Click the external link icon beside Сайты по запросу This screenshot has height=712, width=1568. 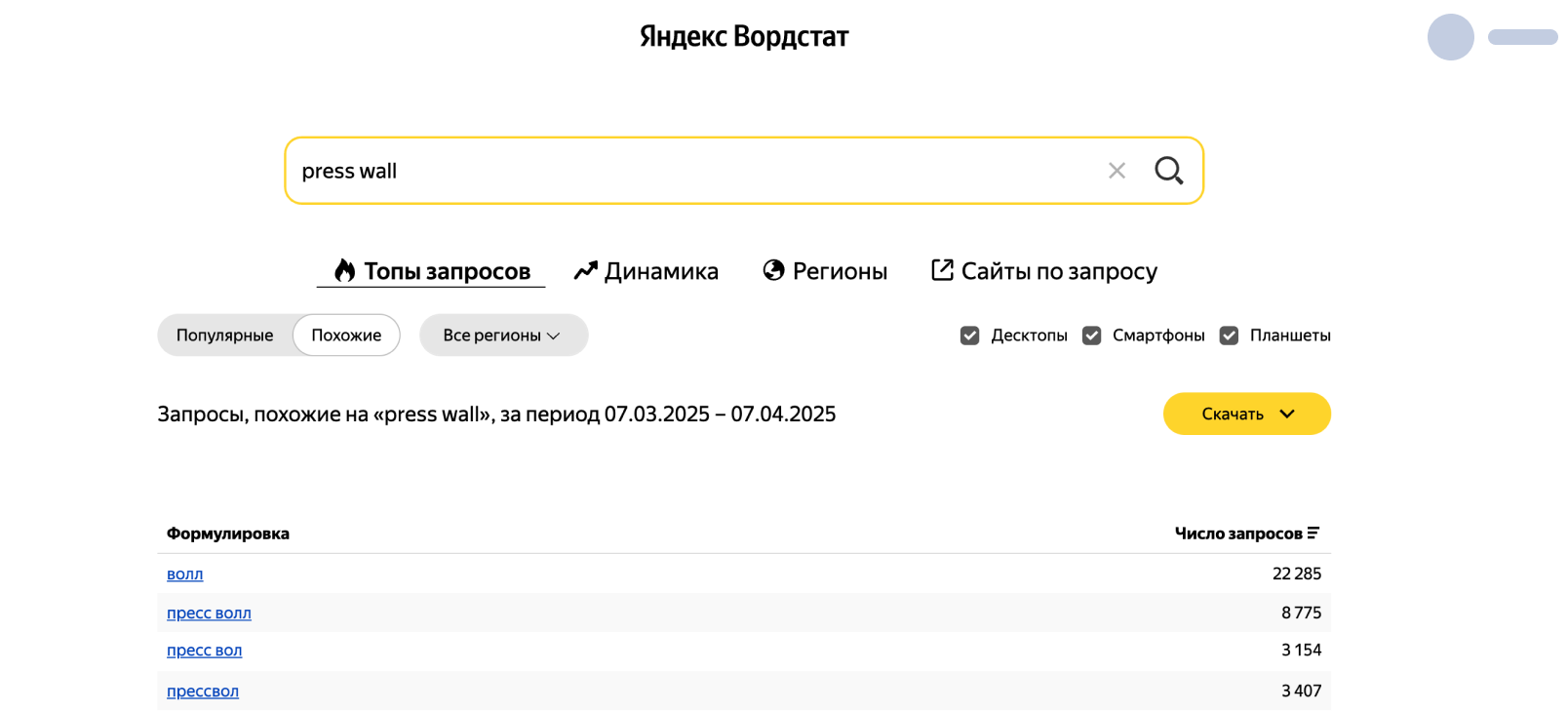pyautogui.click(x=942, y=270)
